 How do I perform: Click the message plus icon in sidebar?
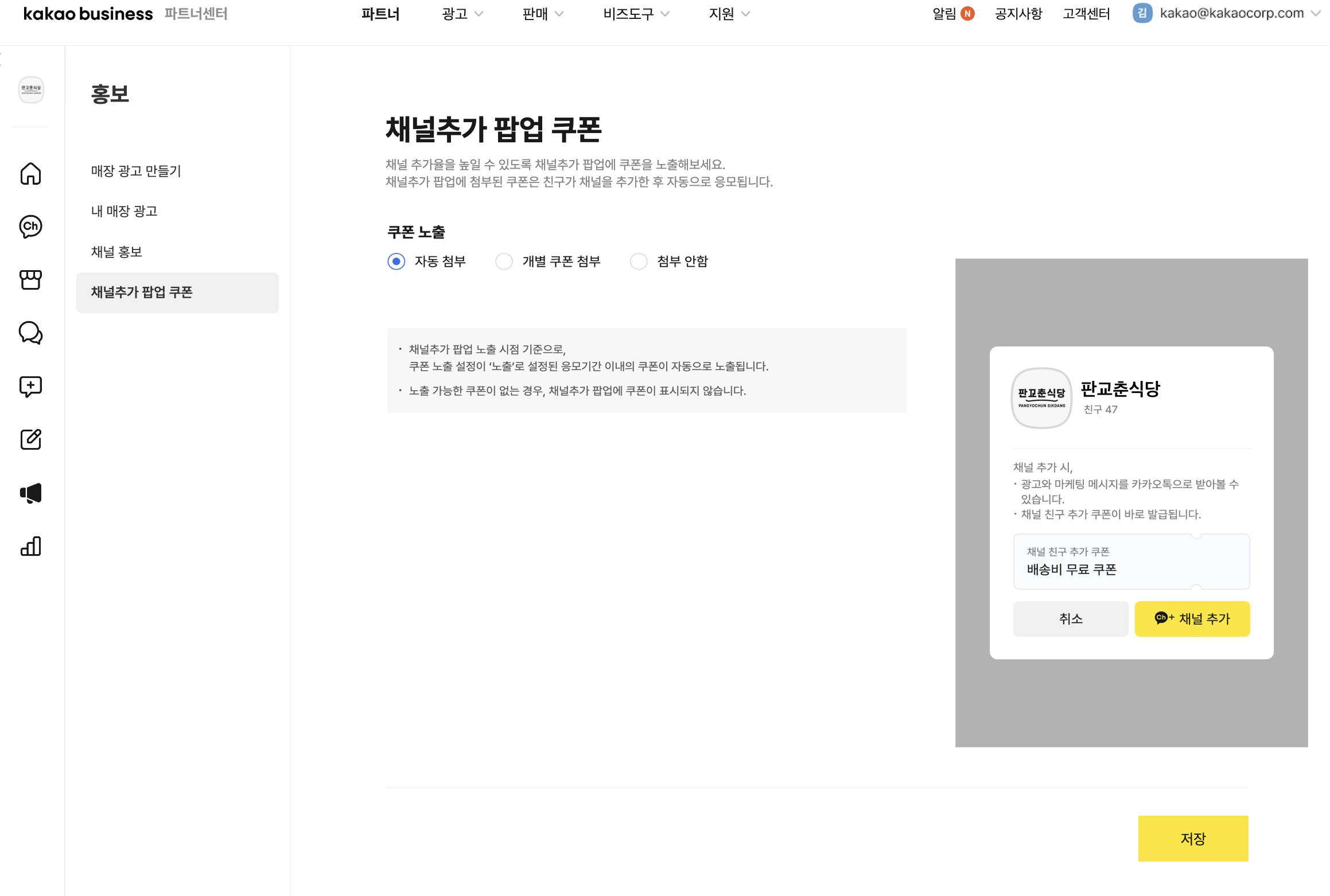pos(30,386)
